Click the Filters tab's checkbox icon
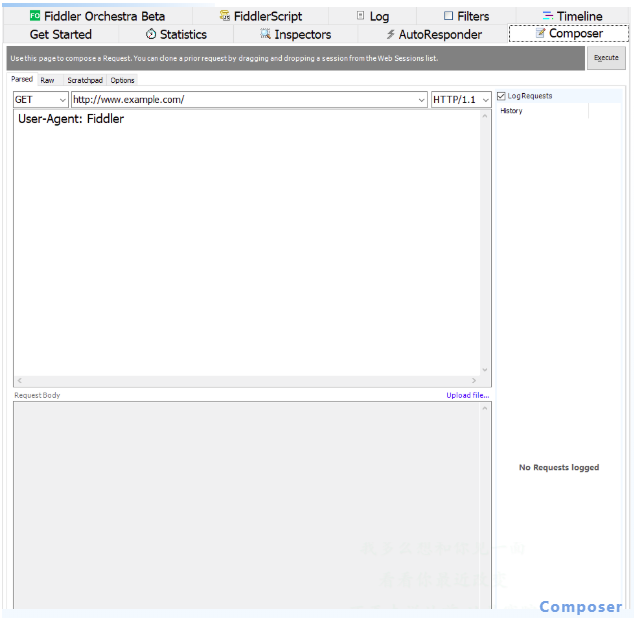This screenshot has height=618, width=634. tap(448, 16)
